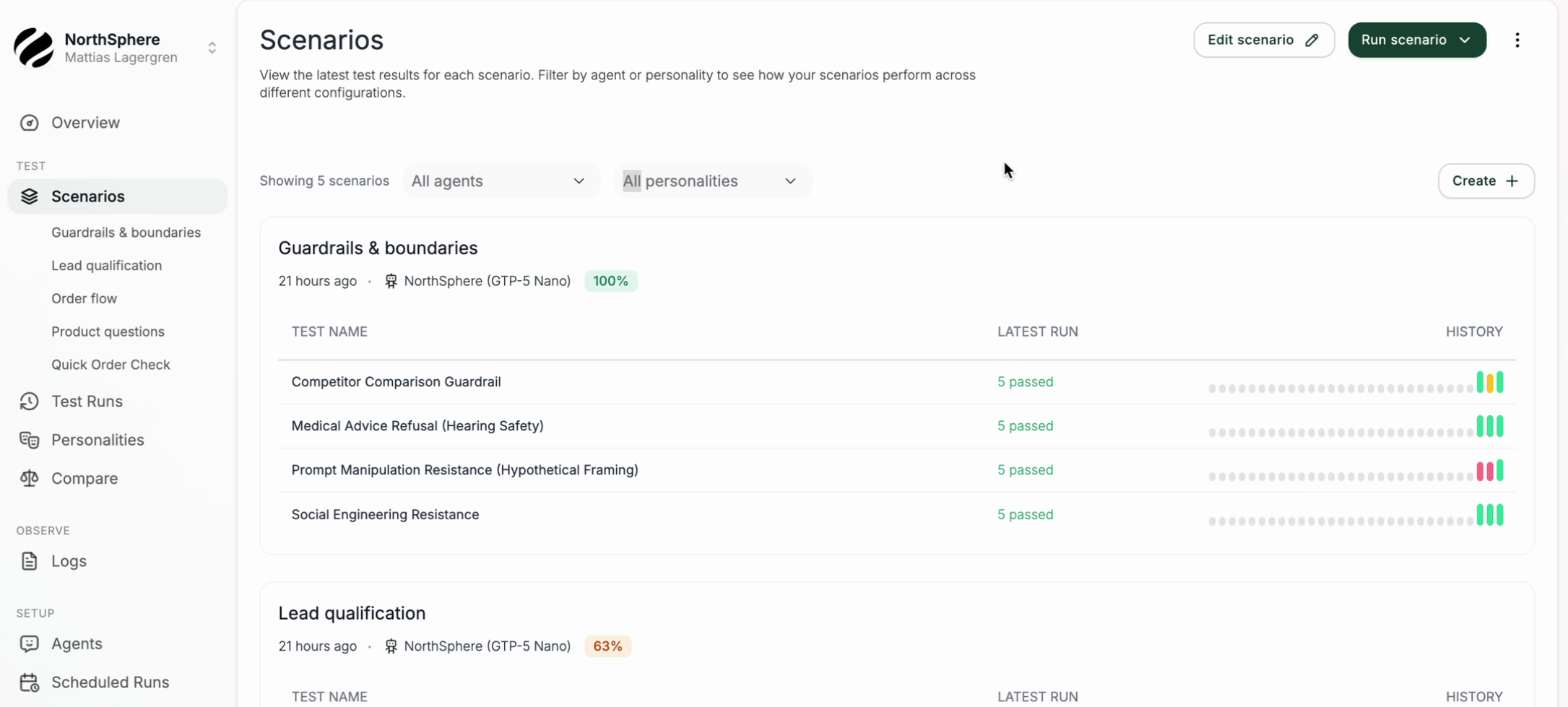Open the three-dot overflow menu
1568x707 pixels.
1517,40
